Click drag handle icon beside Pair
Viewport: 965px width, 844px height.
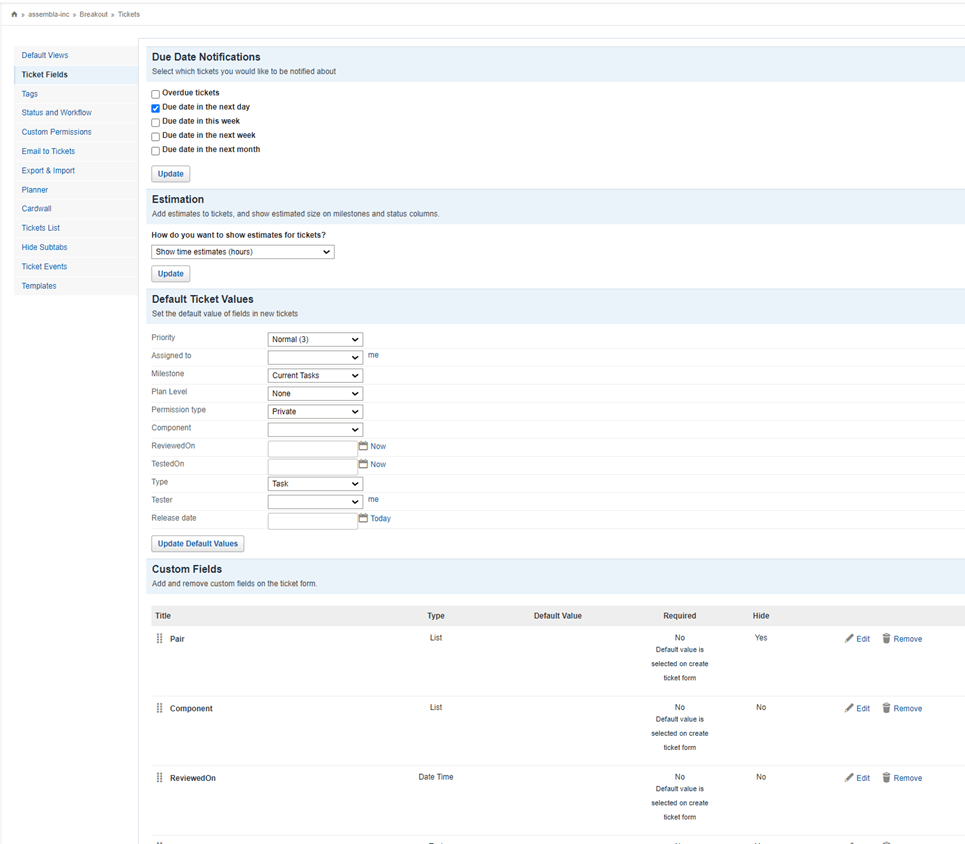pos(159,638)
